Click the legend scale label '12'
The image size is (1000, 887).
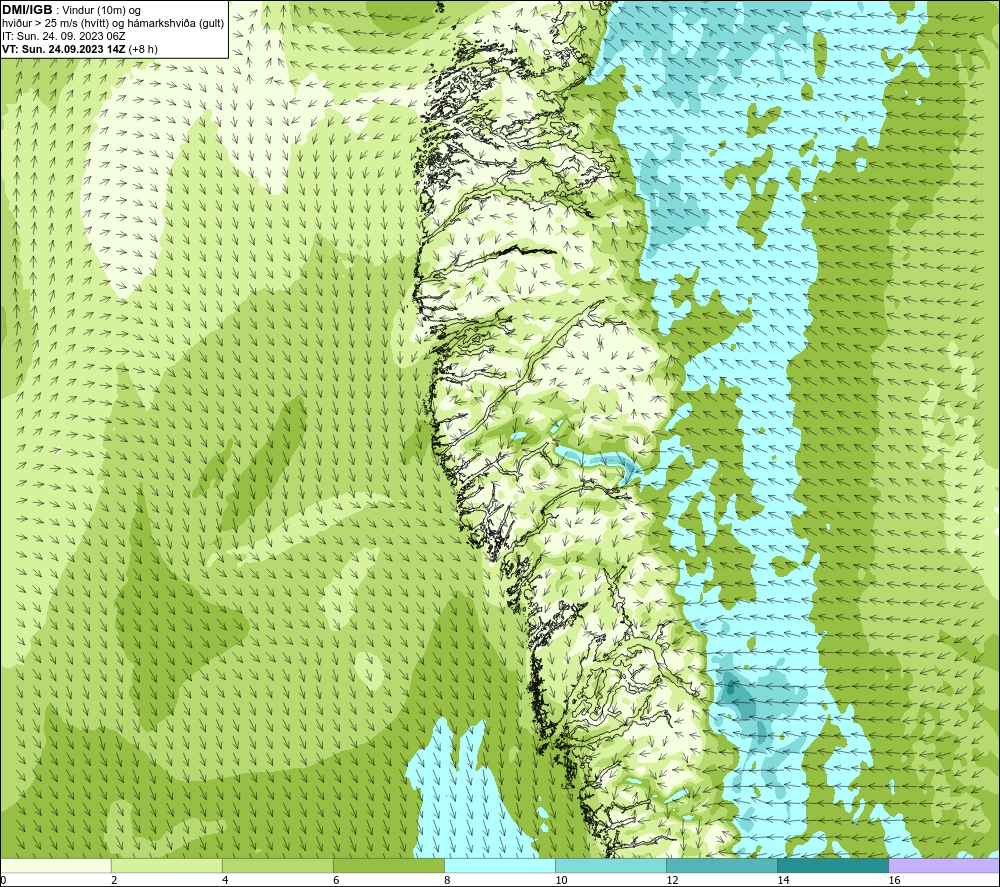672,880
